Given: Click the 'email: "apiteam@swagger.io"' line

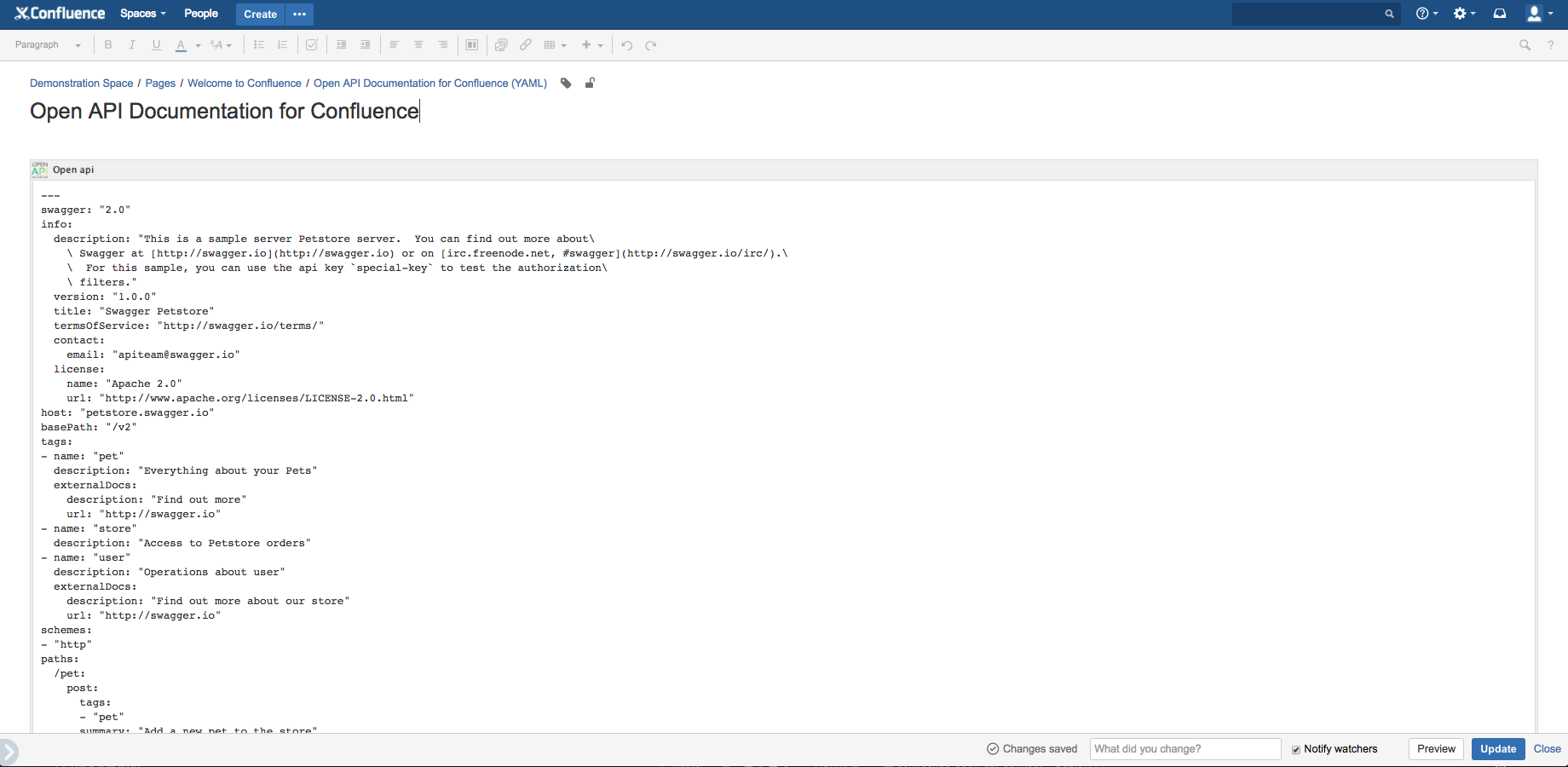Looking at the screenshot, I should [x=153, y=355].
